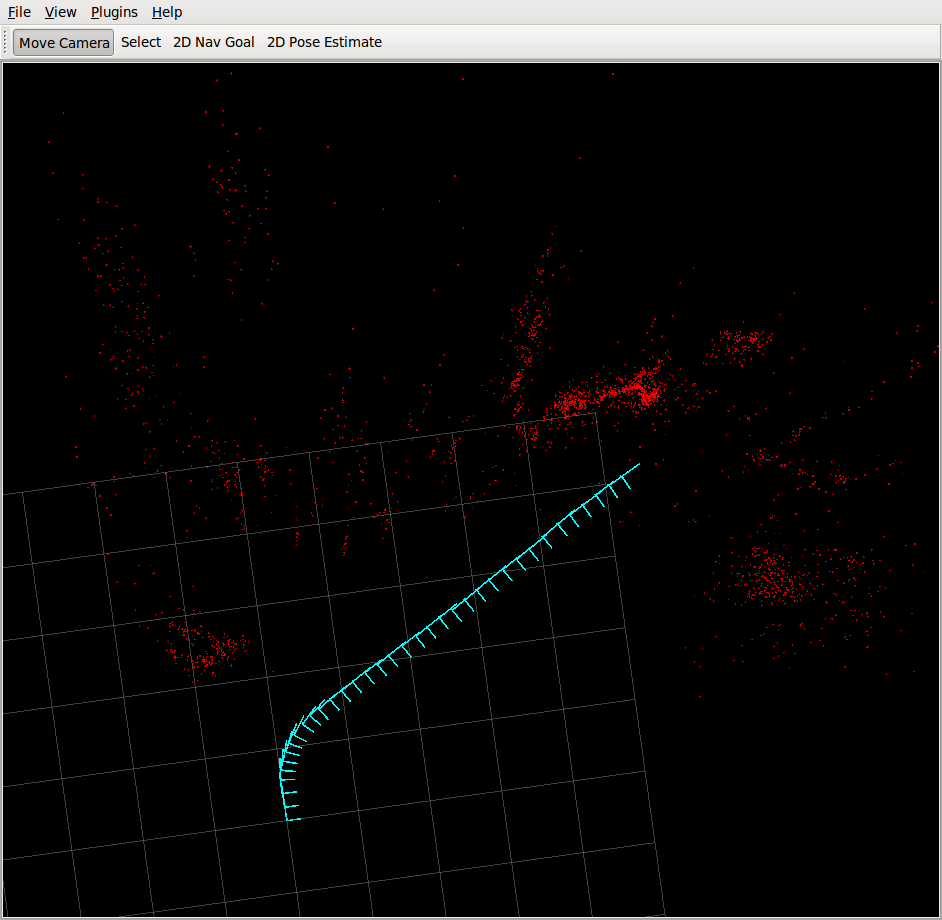Click the toolbar drag handle
The height and width of the screenshot is (920, 942).
coord(5,43)
